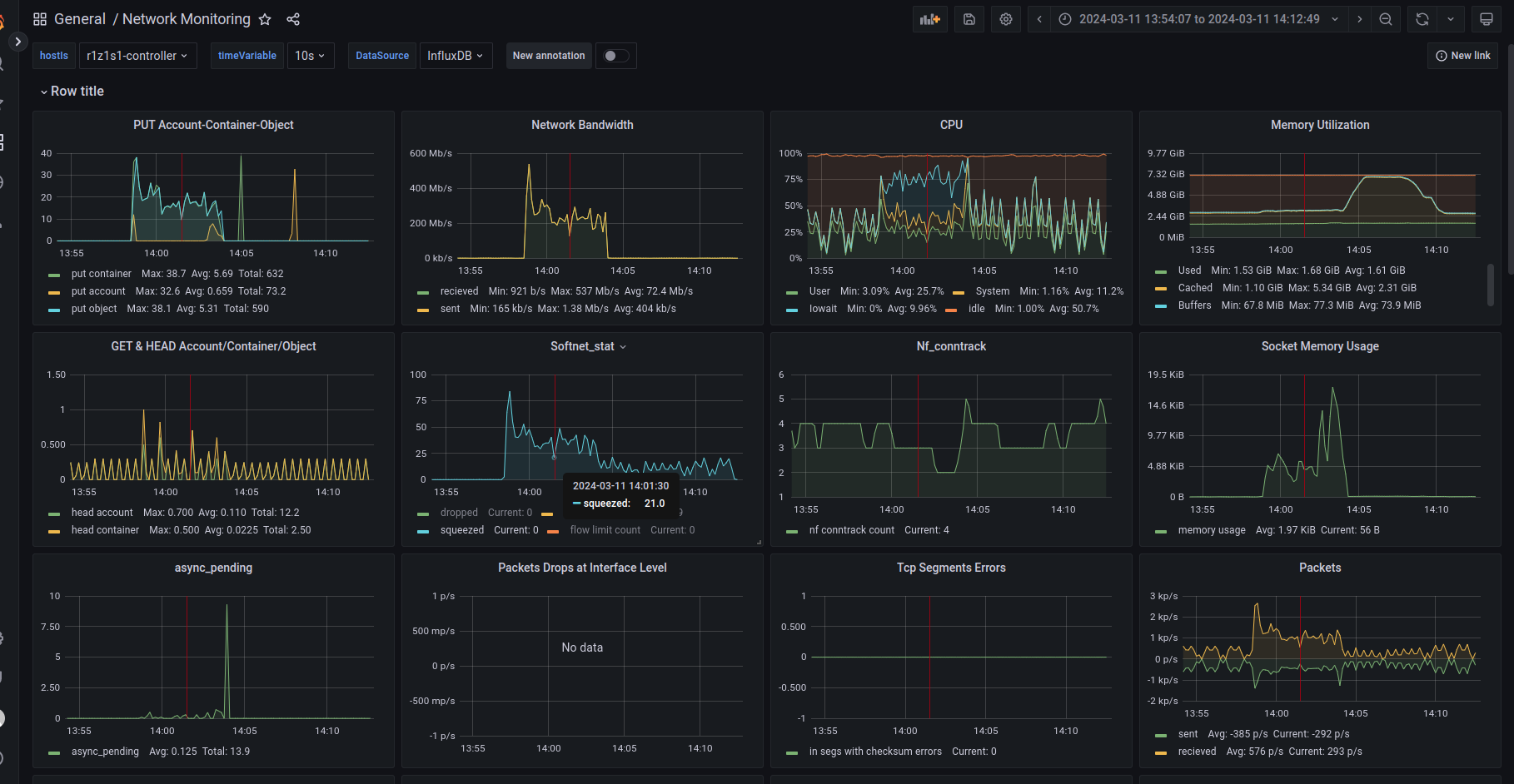Refresh the dashboard
The width and height of the screenshot is (1514, 784).
point(1422,19)
